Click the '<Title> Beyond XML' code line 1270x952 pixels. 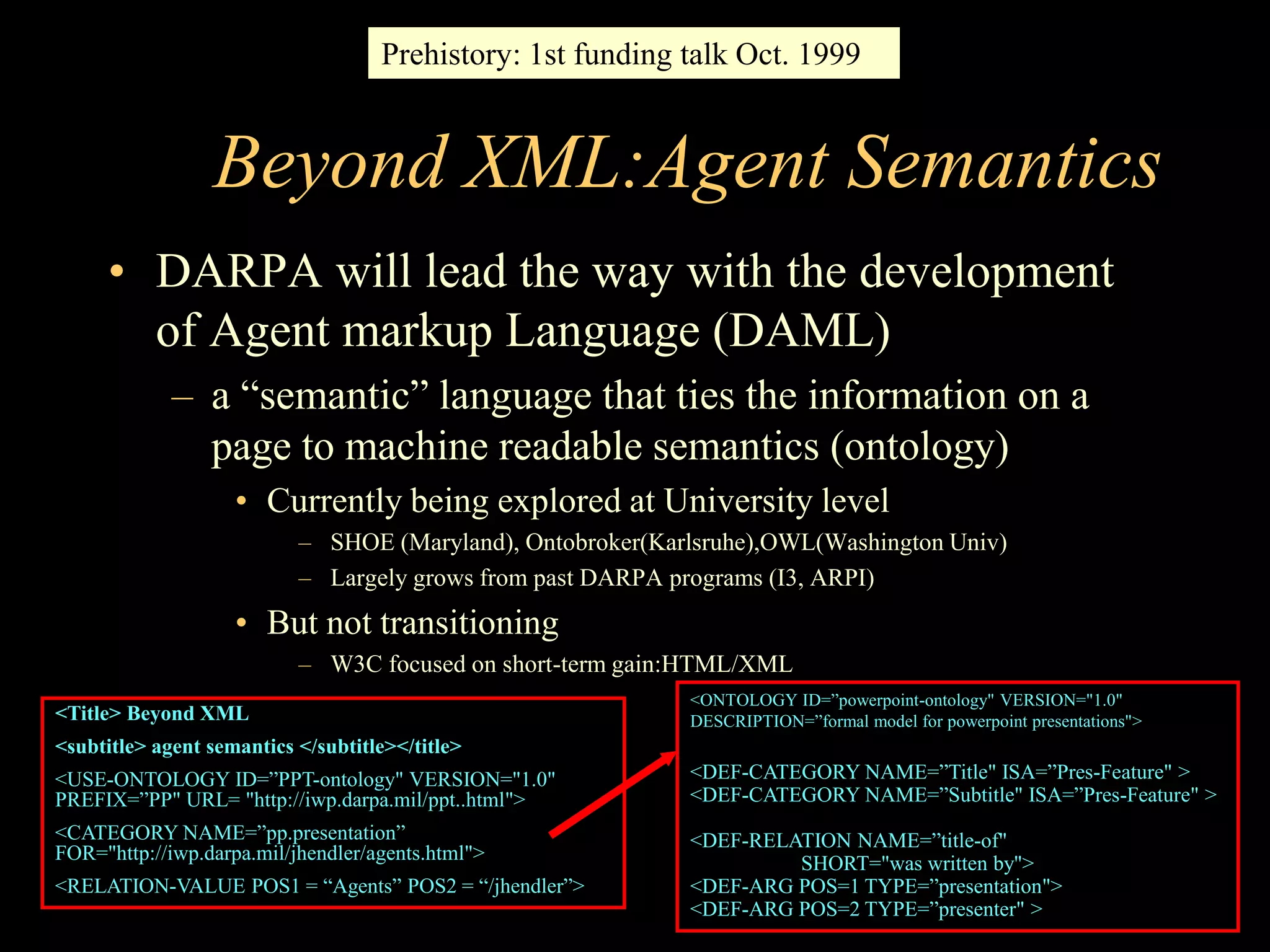pyautogui.click(x=152, y=713)
